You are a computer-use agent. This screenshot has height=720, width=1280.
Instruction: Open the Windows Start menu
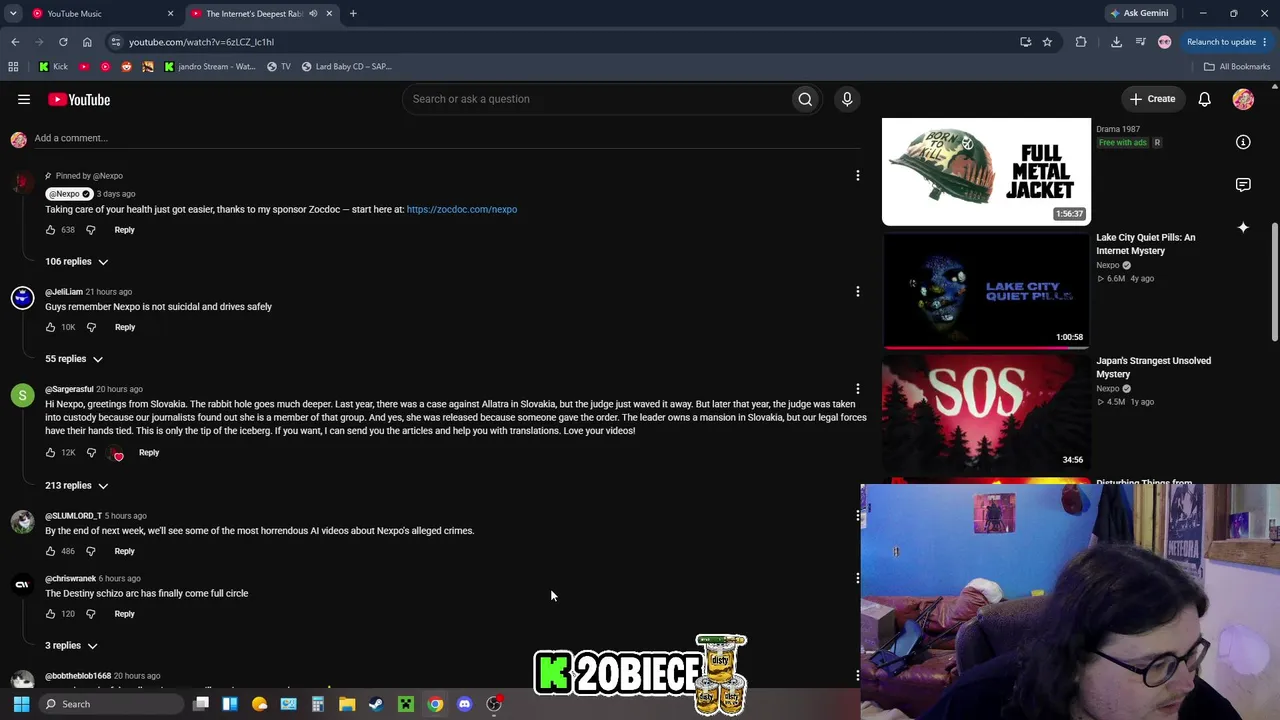click(21, 704)
